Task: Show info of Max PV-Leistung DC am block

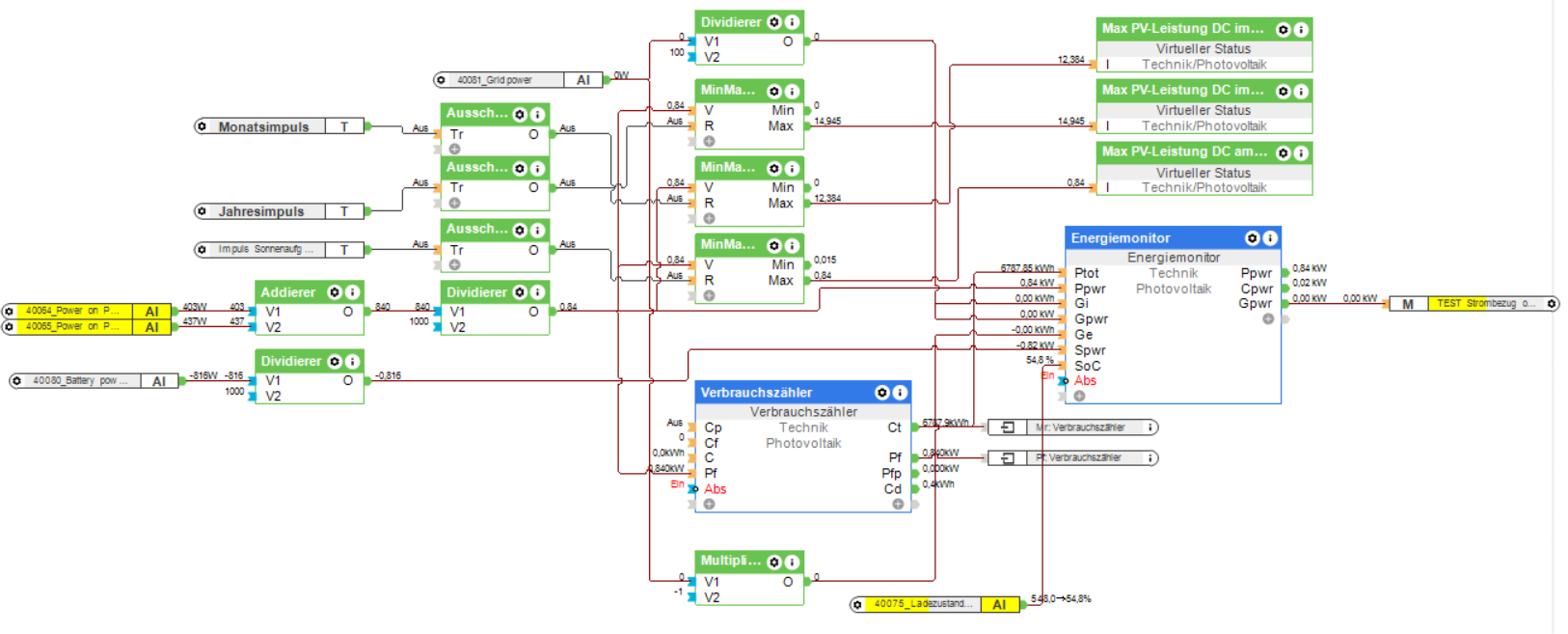Action: (1301, 152)
